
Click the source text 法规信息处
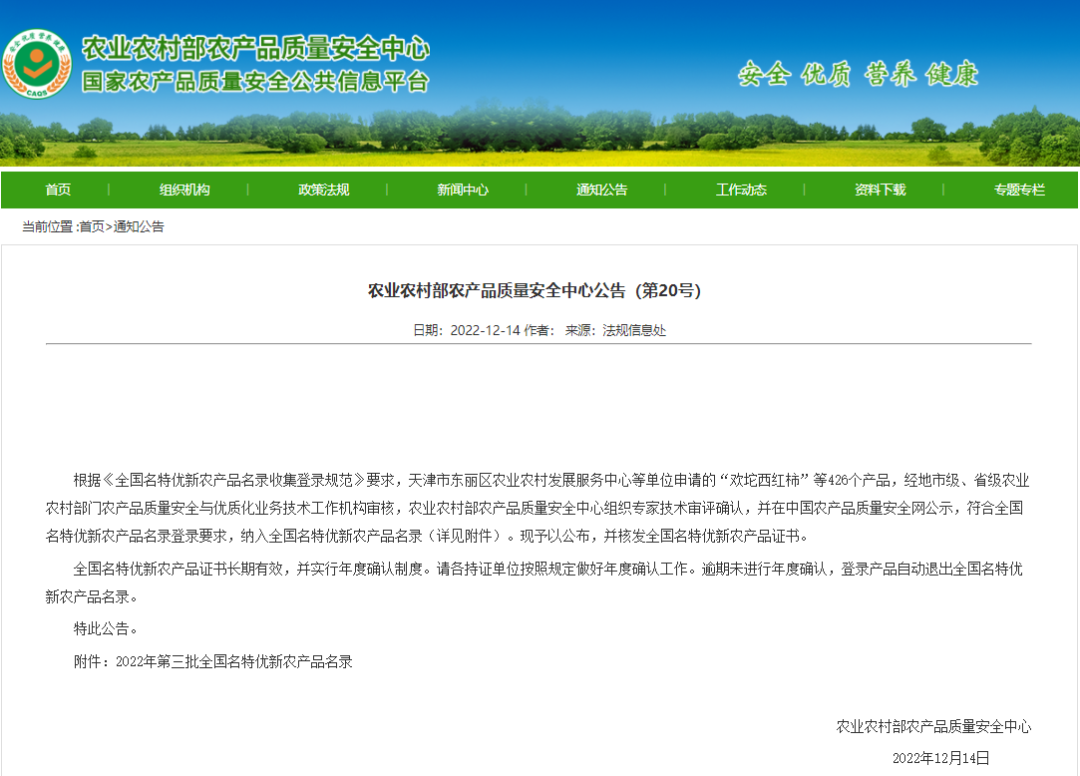click(634, 331)
